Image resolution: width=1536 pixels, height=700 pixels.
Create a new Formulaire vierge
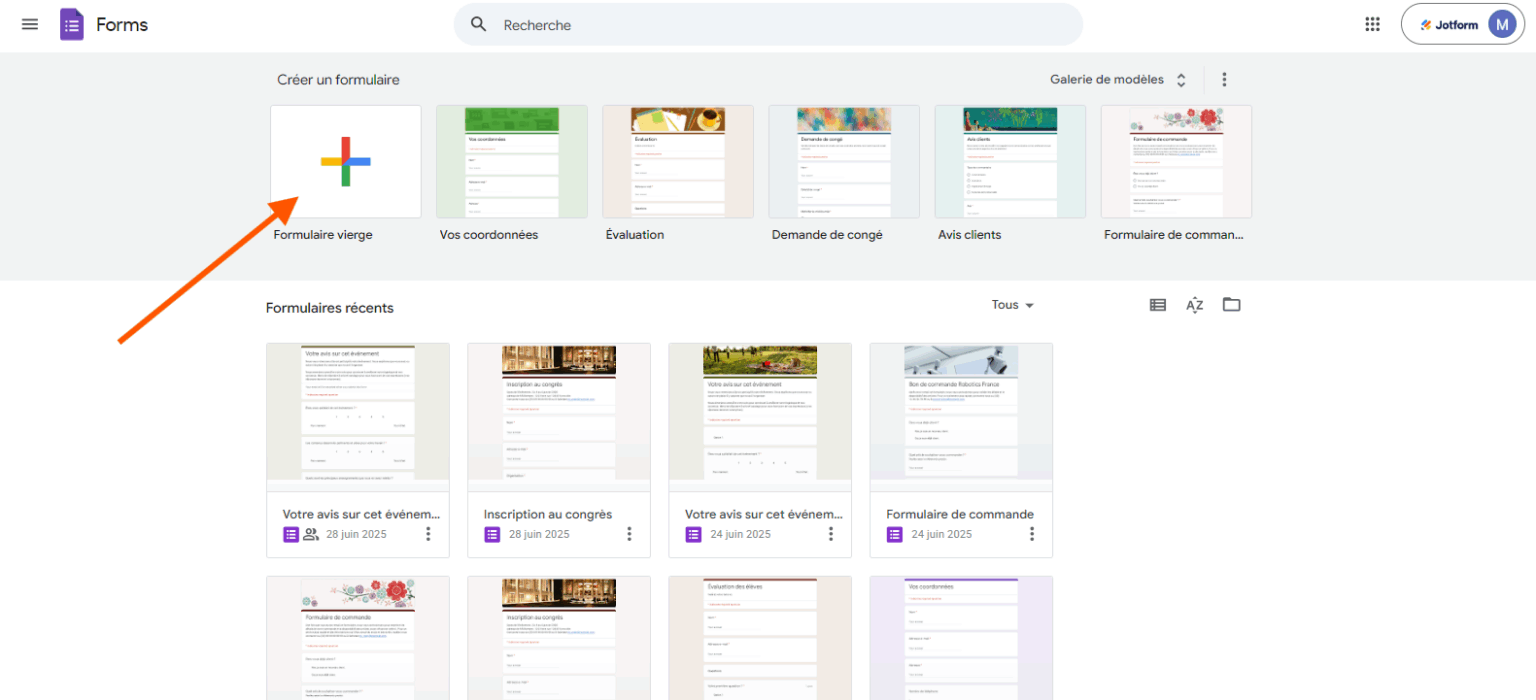[345, 161]
